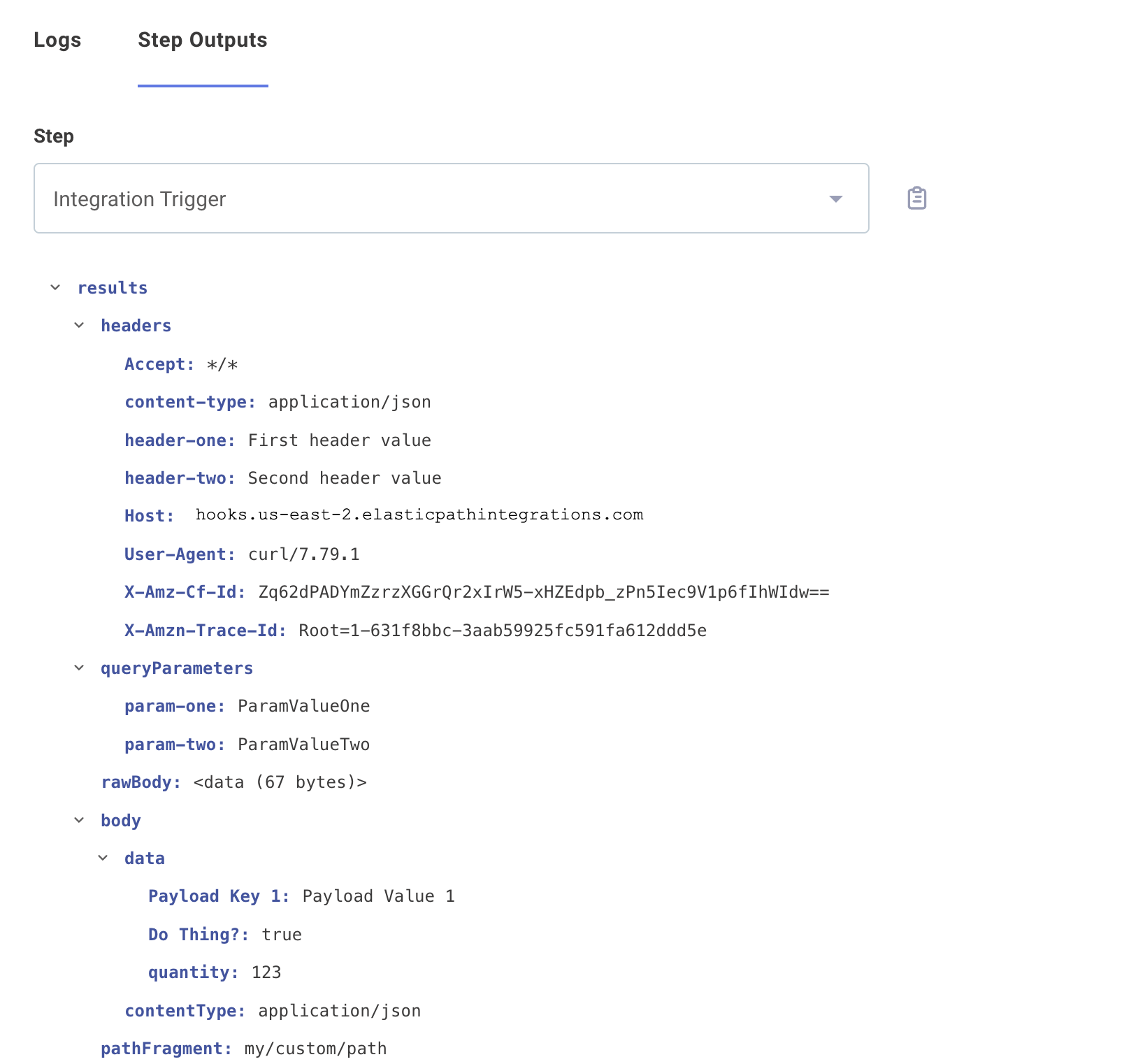This screenshot has height=1064, width=1124.
Task: Collapse the data node chevron
Action: (103, 858)
